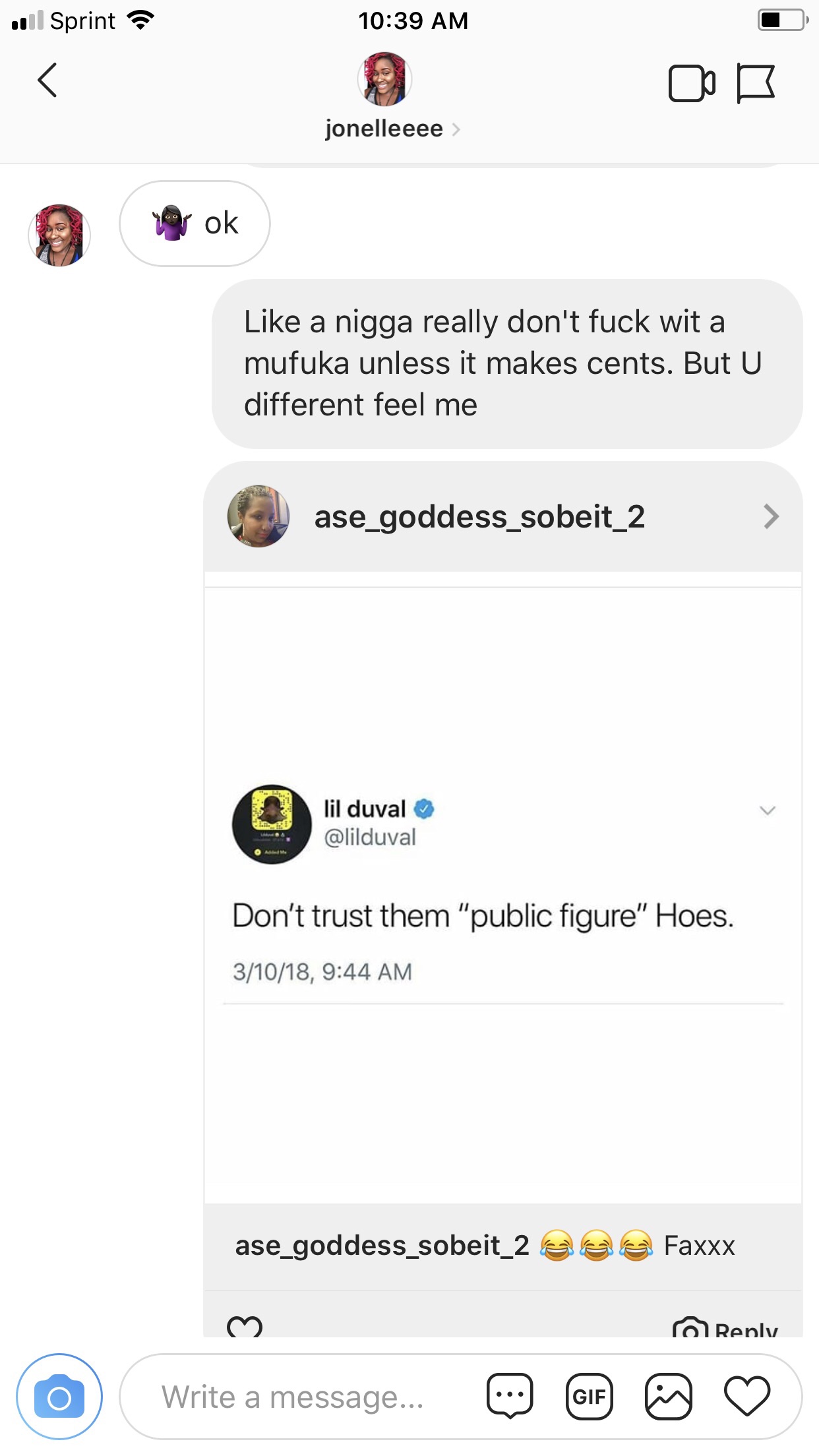This screenshot has height=1456, width=819.
Task: Send a heart from message bar
Action: tap(747, 1397)
